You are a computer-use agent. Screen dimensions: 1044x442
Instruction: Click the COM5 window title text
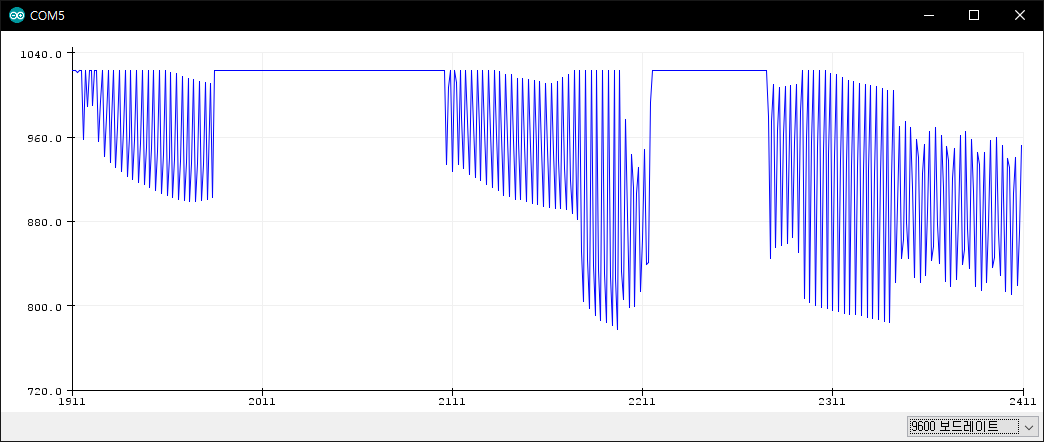[48, 15]
